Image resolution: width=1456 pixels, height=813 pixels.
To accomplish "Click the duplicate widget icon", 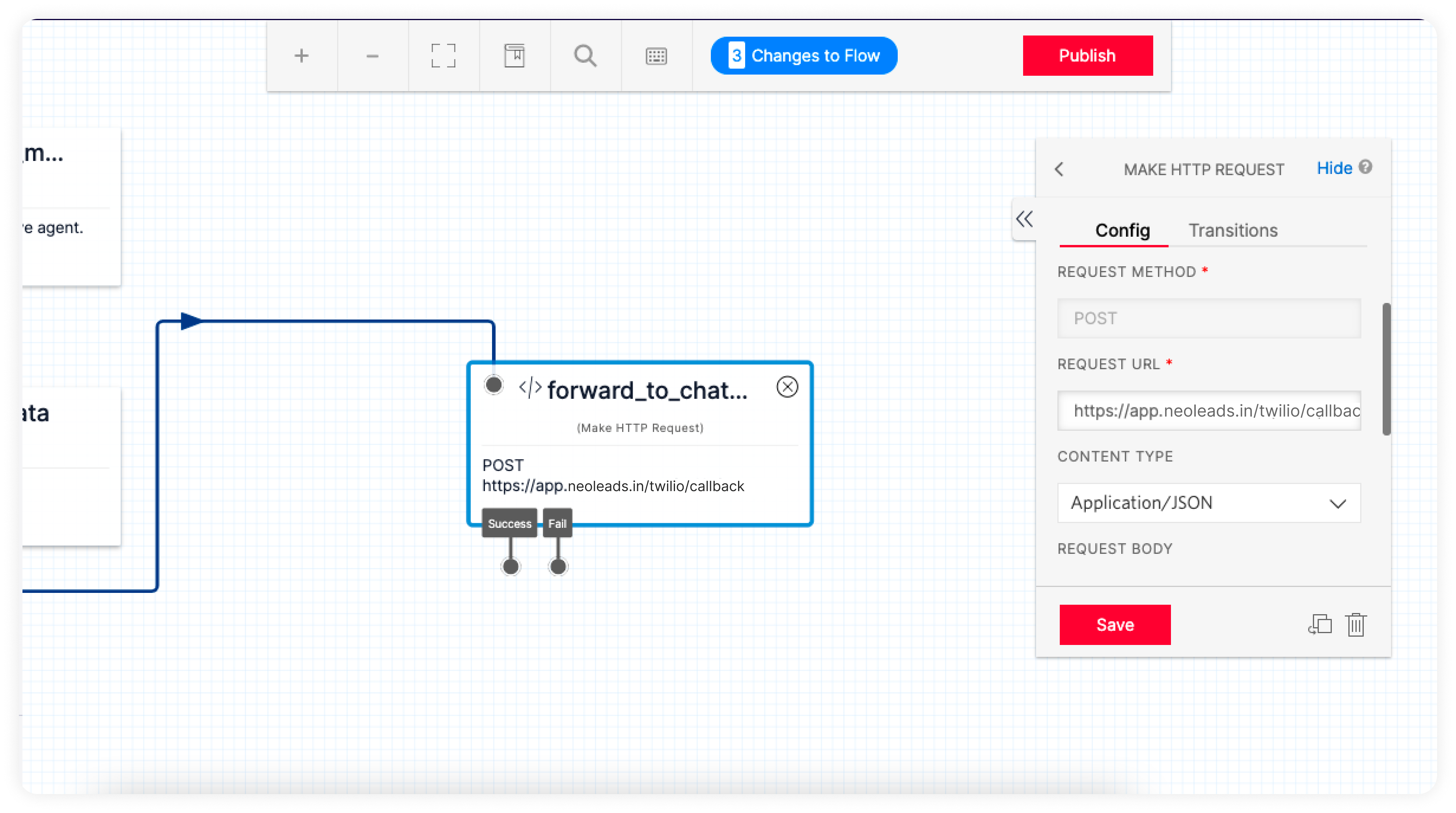I will [1319, 625].
